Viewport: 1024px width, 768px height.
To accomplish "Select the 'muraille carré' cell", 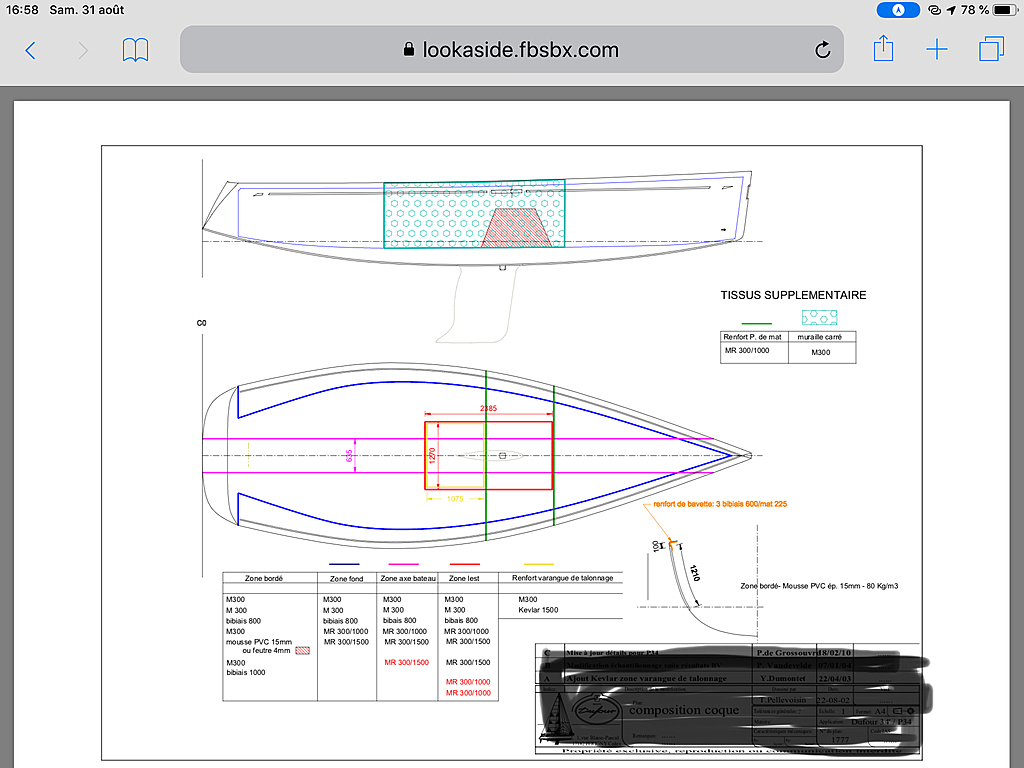I will click(x=820, y=337).
